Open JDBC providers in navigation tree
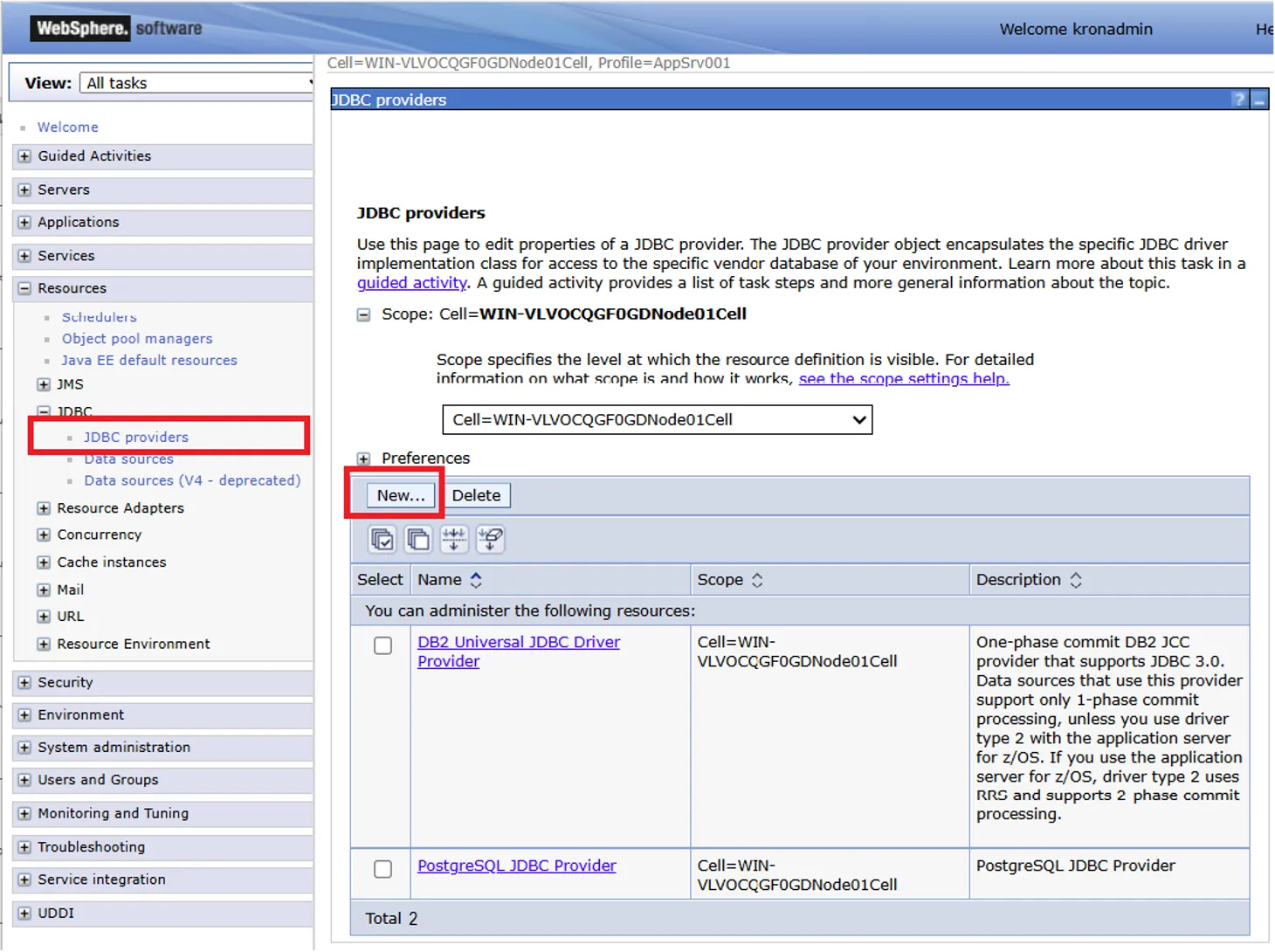 click(136, 437)
